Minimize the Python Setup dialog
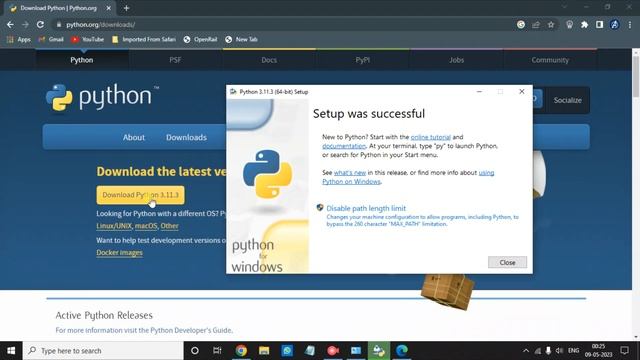Viewport: 640px width, 360px height. tap(479, 92)
